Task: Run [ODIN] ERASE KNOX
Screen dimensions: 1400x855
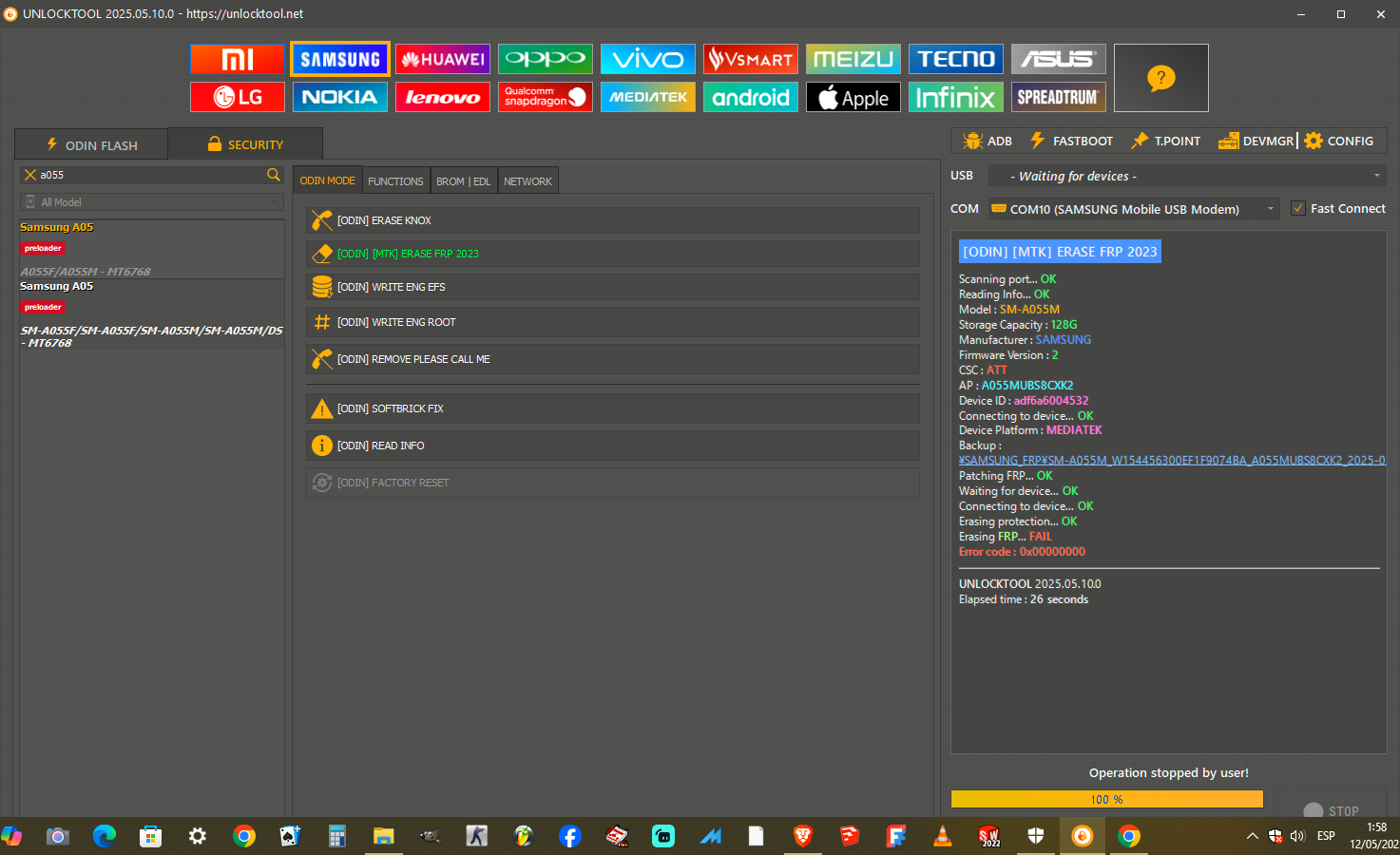Action: pyautogui.click(x=613, y=220)
